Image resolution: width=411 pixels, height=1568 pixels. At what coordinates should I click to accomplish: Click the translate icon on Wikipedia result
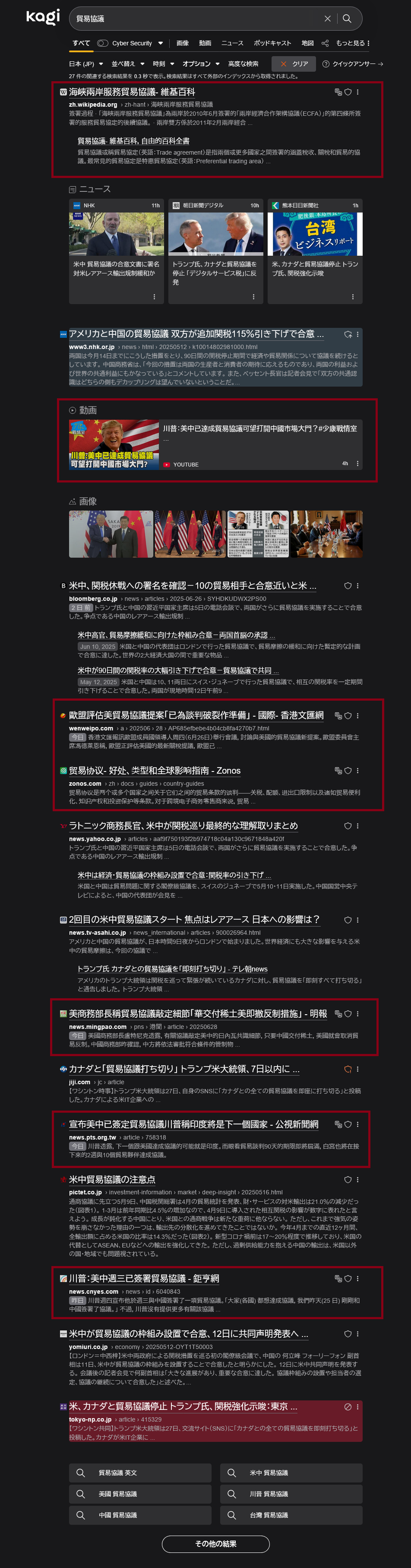point(338,92)
